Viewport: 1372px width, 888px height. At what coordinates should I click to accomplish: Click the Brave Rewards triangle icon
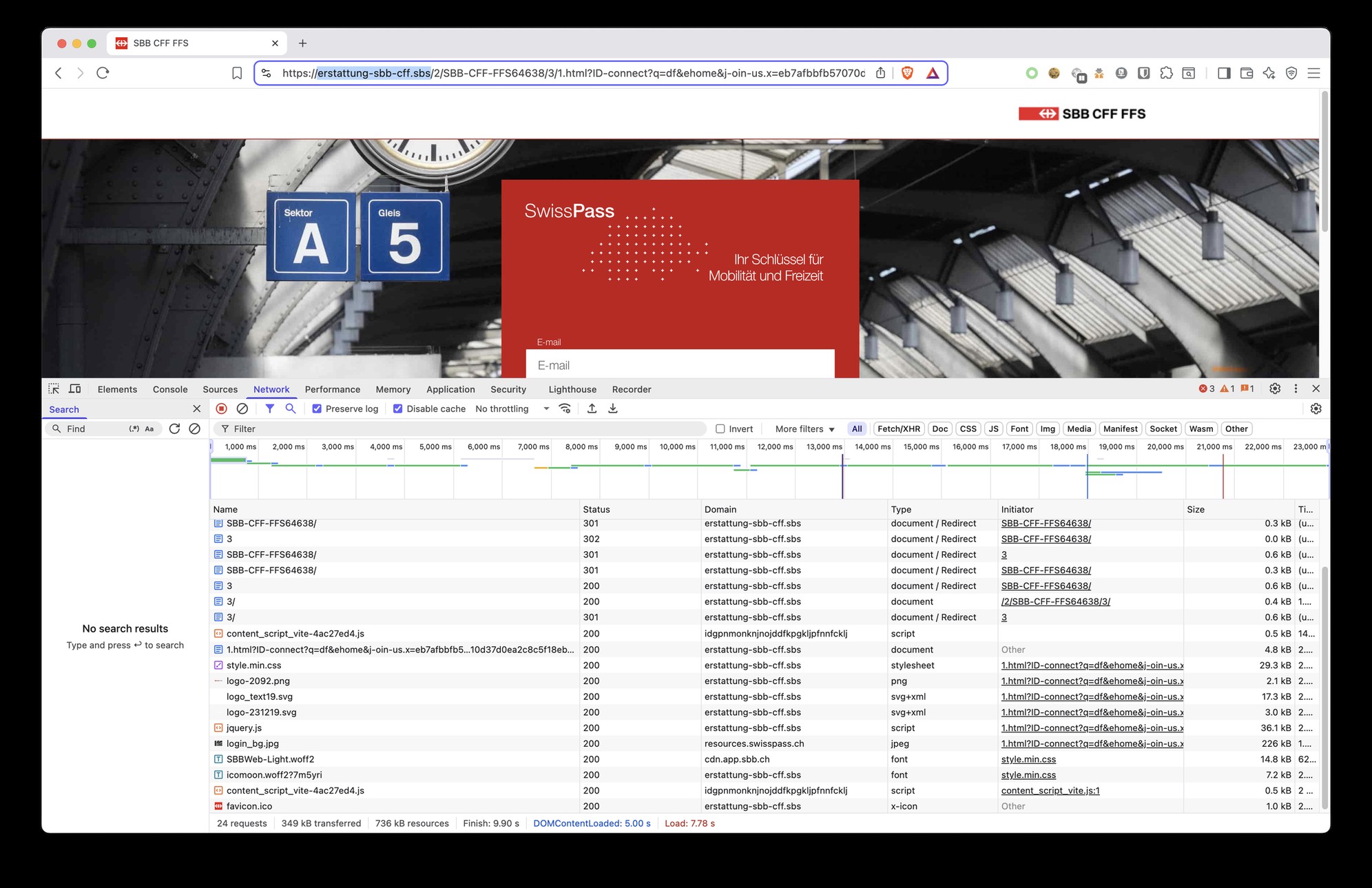point(933,74)
